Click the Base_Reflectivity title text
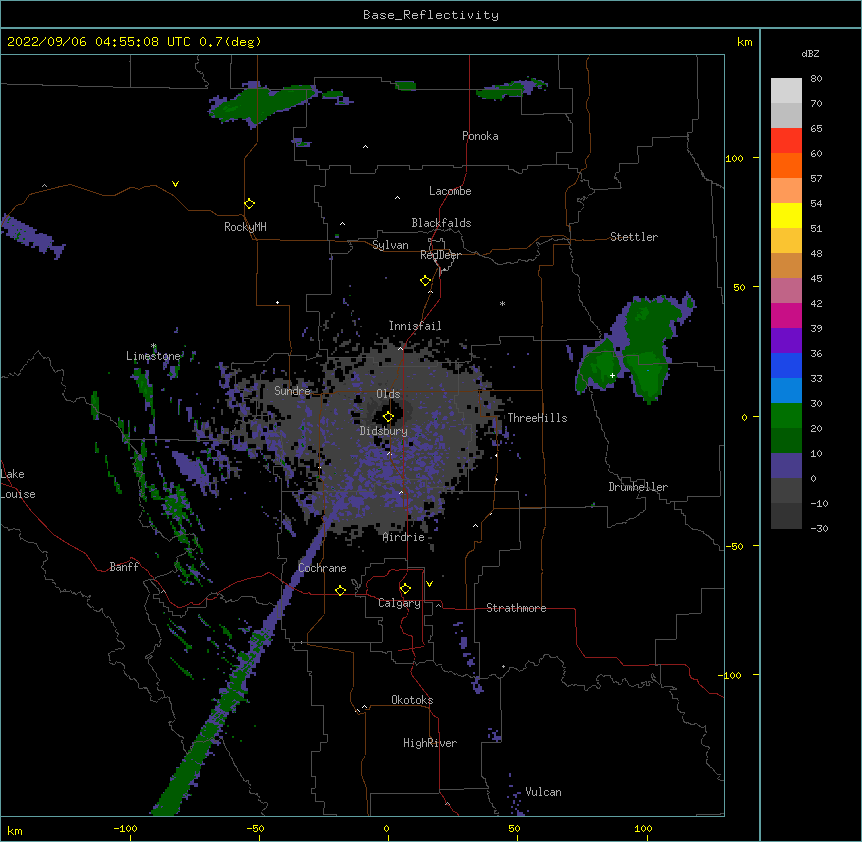862x842 pixels. tap(431, 15)
